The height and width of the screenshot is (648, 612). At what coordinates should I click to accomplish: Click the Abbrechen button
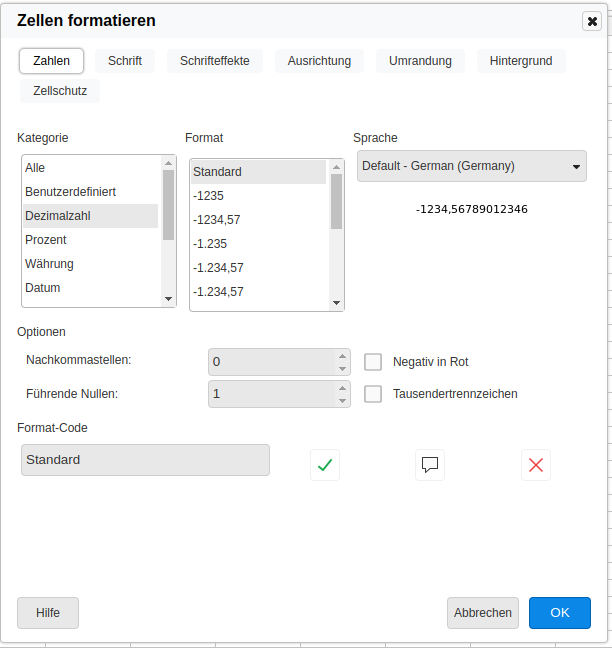(x=482, y=613)
